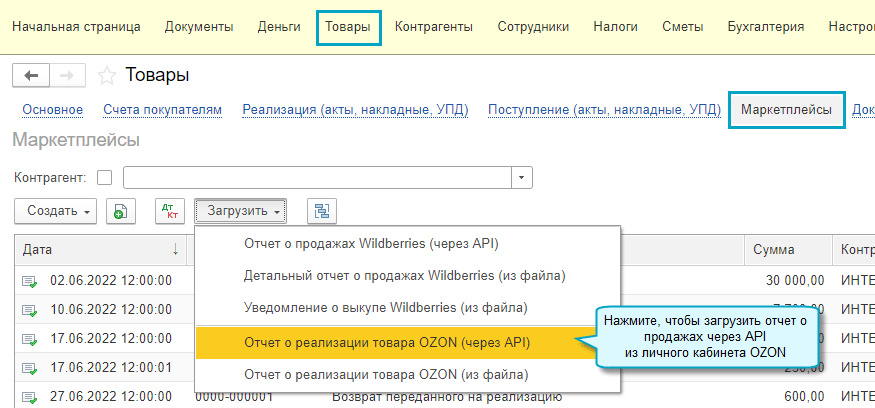875x408 pixels.
Task: Open Счета покупателям link
Action: click(x=162, y=110)
